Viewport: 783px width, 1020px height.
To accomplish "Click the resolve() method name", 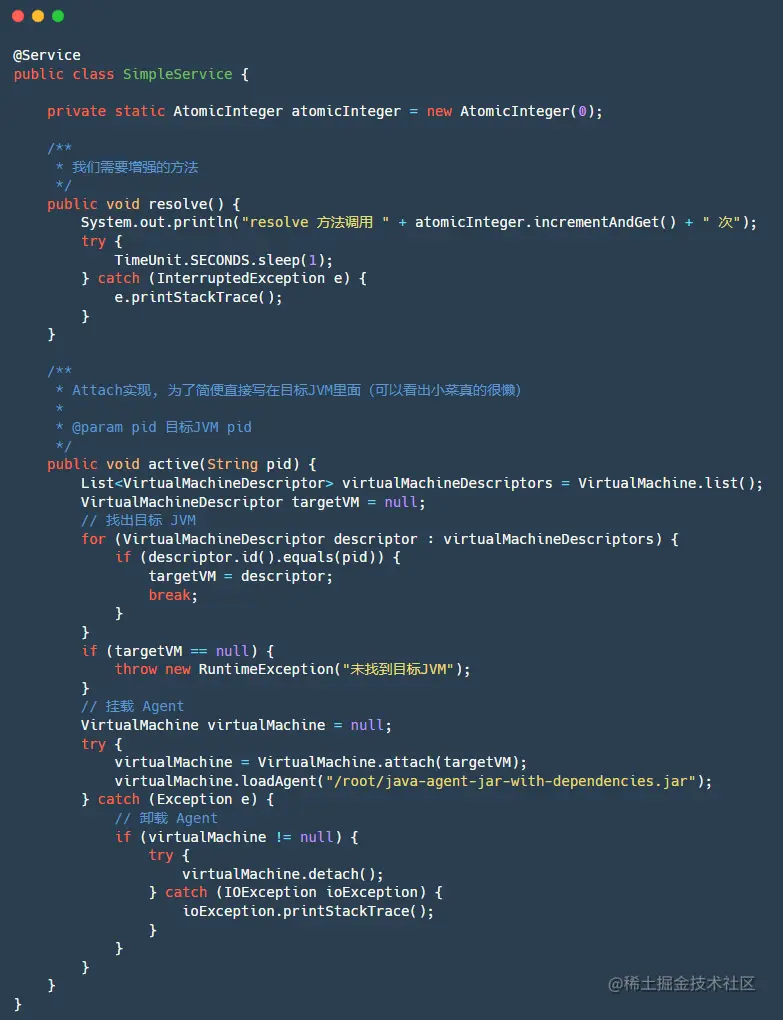I will pyautogui.click(x=186, y=204).
